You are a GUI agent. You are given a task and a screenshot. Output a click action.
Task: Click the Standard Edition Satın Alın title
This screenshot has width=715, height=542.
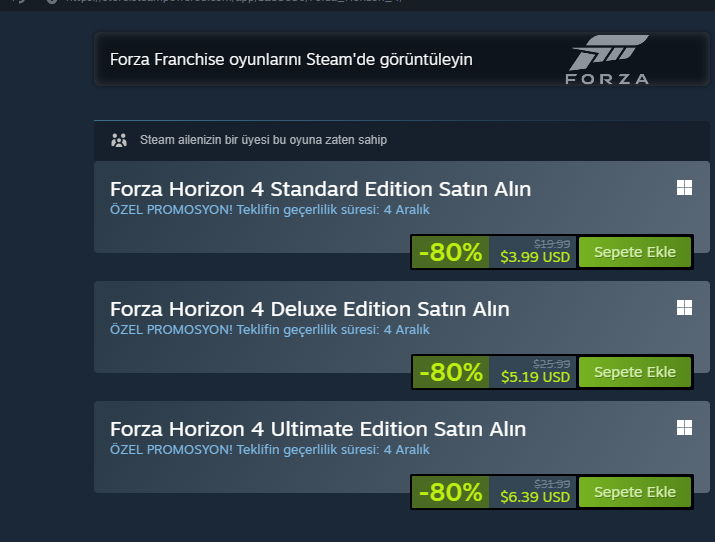[x=320, y=189]
